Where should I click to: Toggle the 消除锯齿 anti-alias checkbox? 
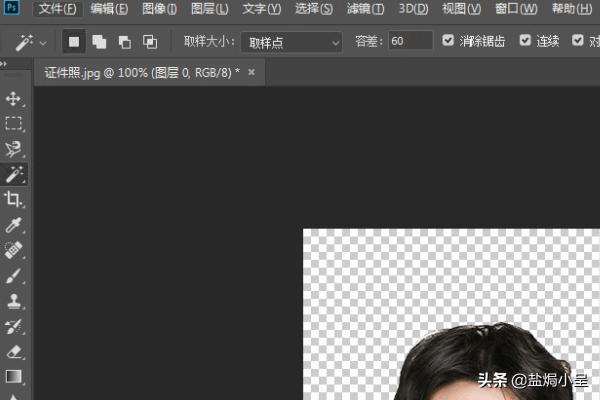point(450,42)
